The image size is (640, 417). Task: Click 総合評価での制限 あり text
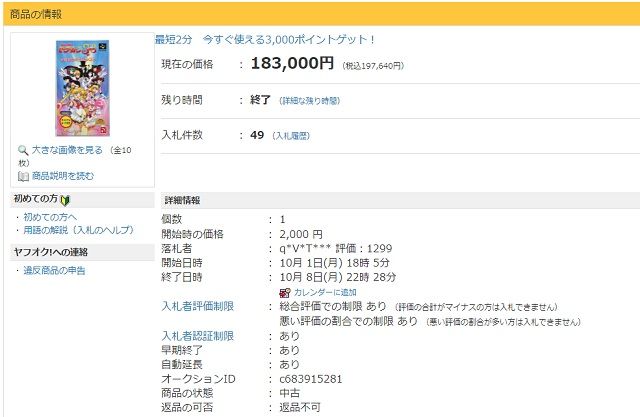[333, 306]
